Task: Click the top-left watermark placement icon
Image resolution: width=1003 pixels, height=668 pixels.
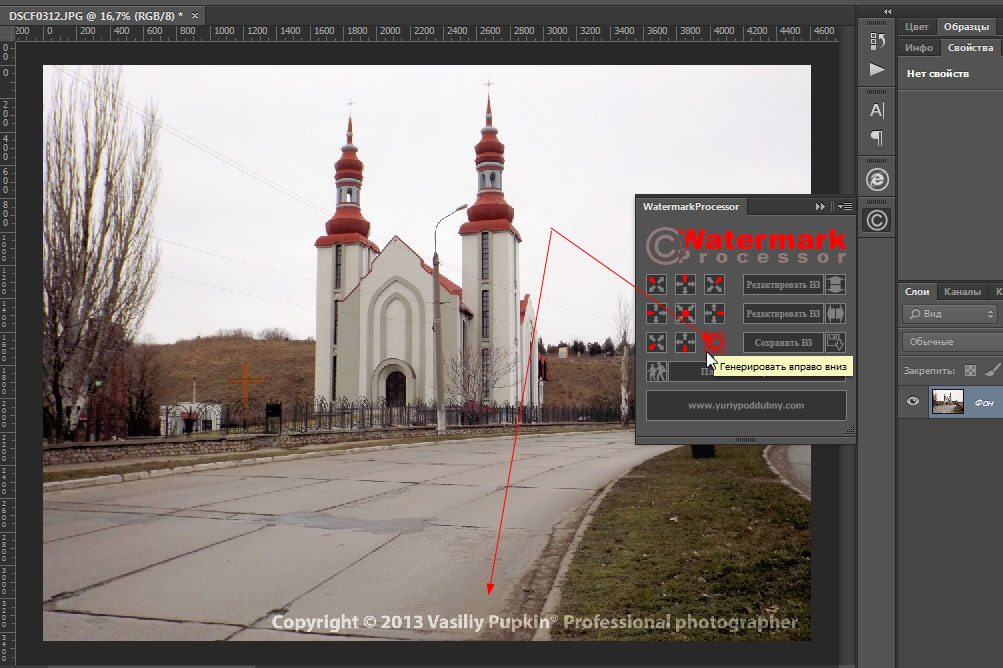Action: coord(656,284)
